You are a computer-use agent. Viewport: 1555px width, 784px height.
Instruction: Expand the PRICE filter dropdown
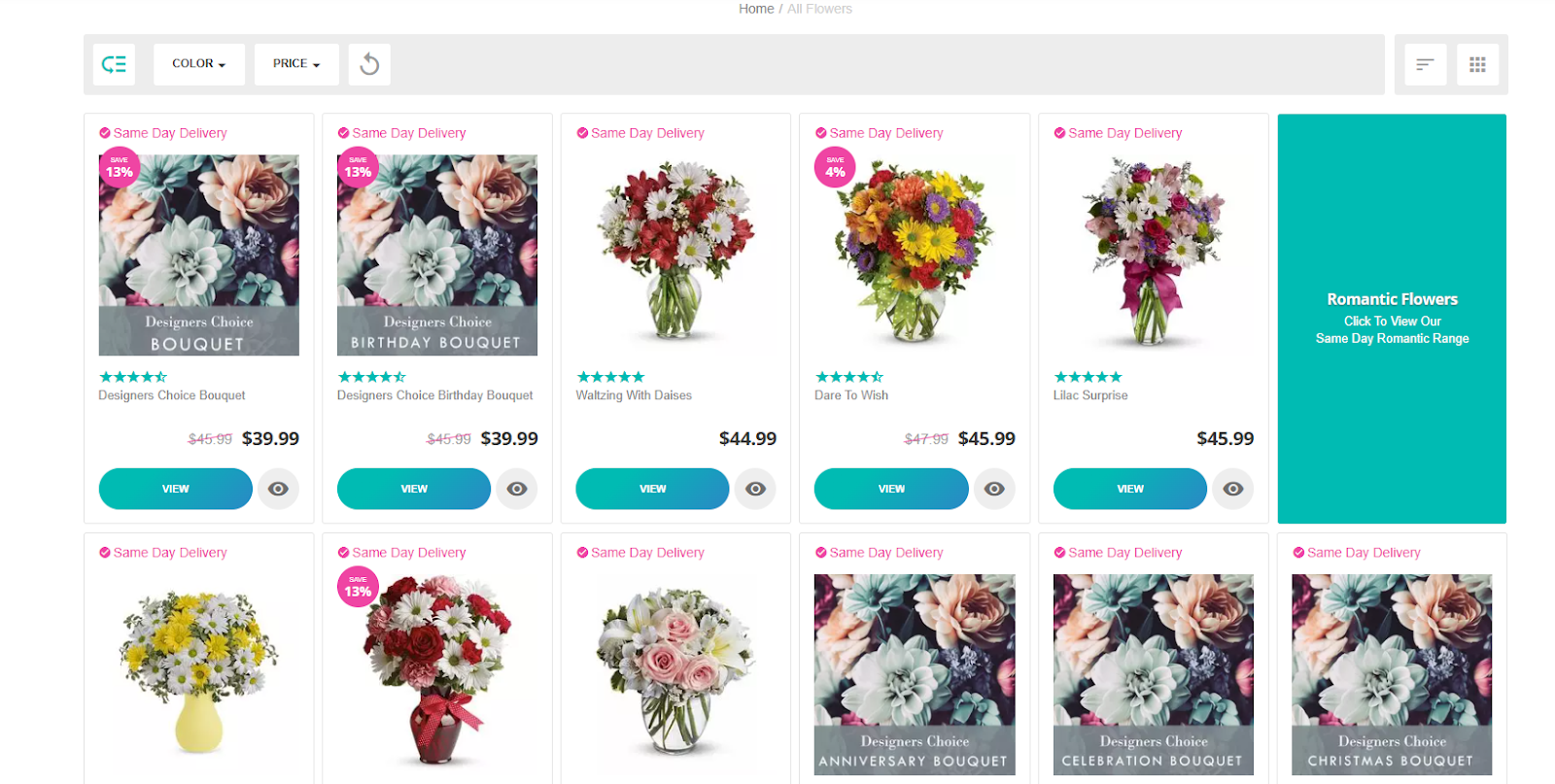pyautogui.click(x=296, y=64)
